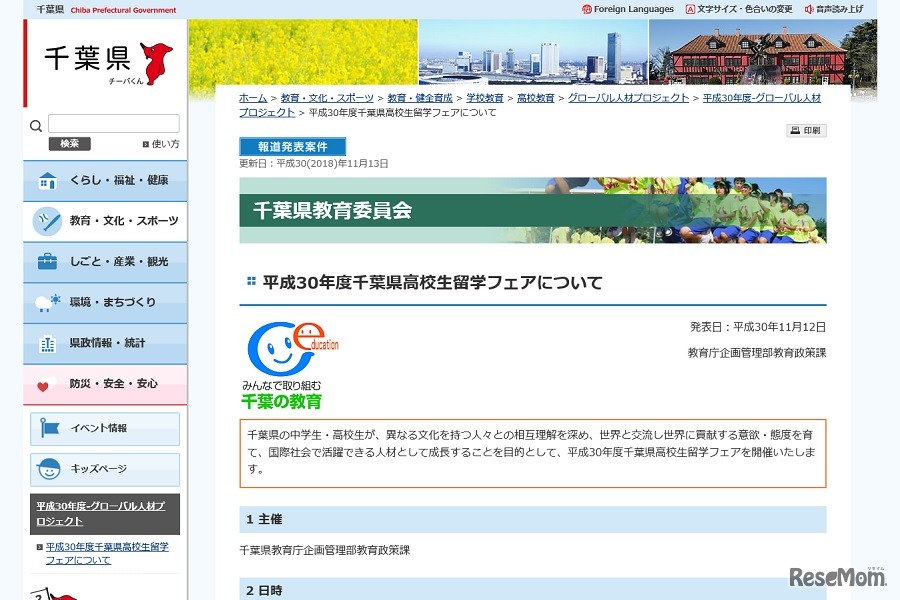Screen dimensions: 900x600
Task: Click inside the search input field
Action: 113,123
